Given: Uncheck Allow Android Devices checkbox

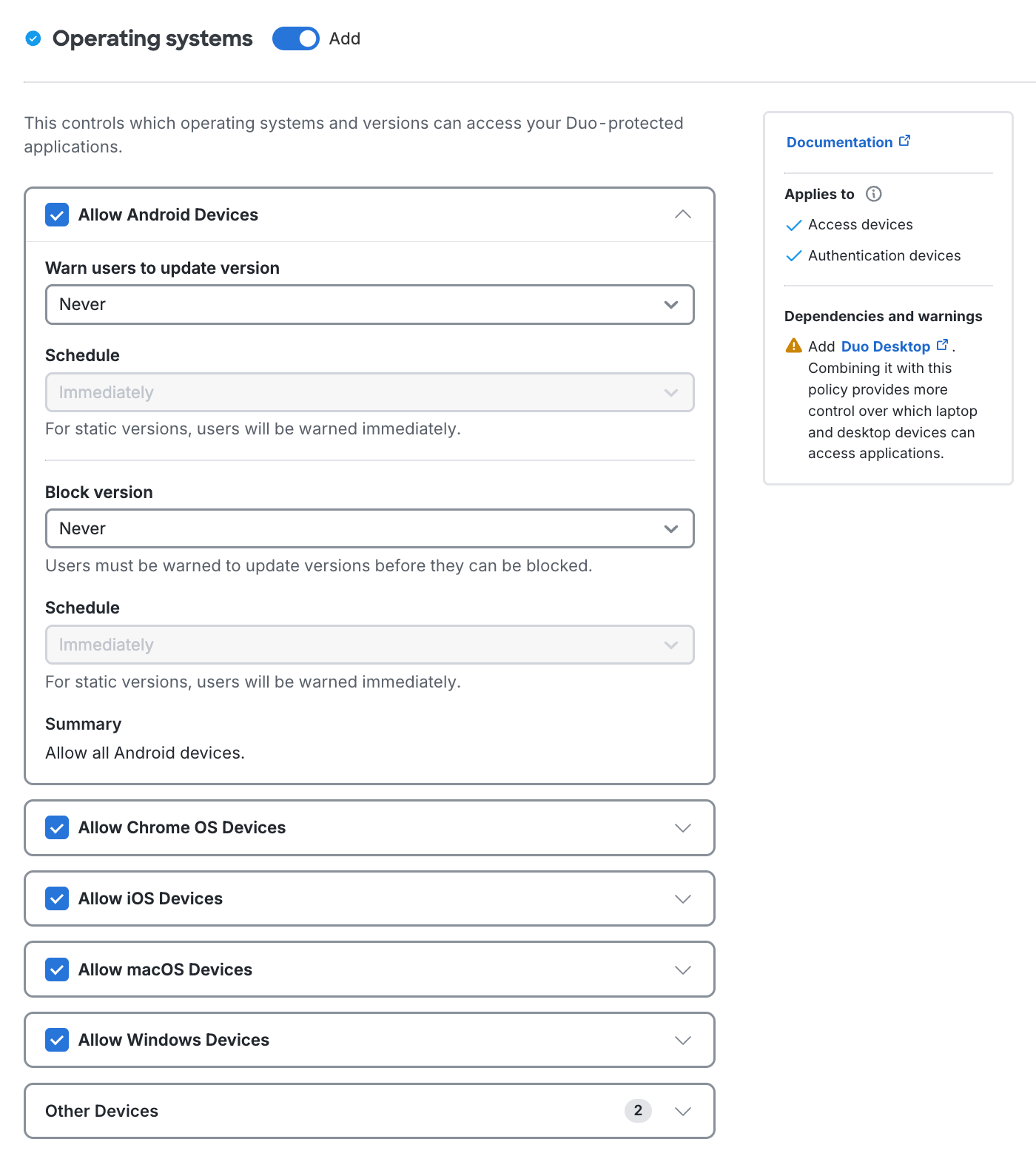Looking at the screenshot, I should 57,215.
